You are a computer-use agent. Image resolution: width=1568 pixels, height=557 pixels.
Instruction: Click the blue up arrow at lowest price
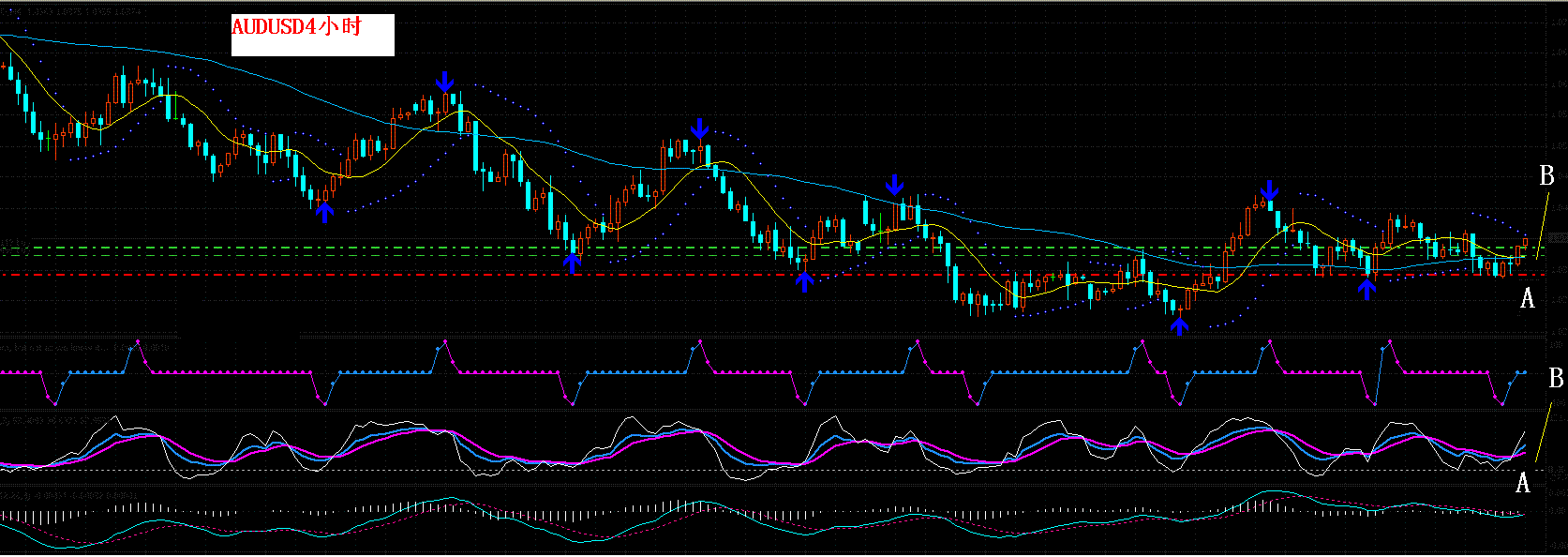click(1179, 324)
